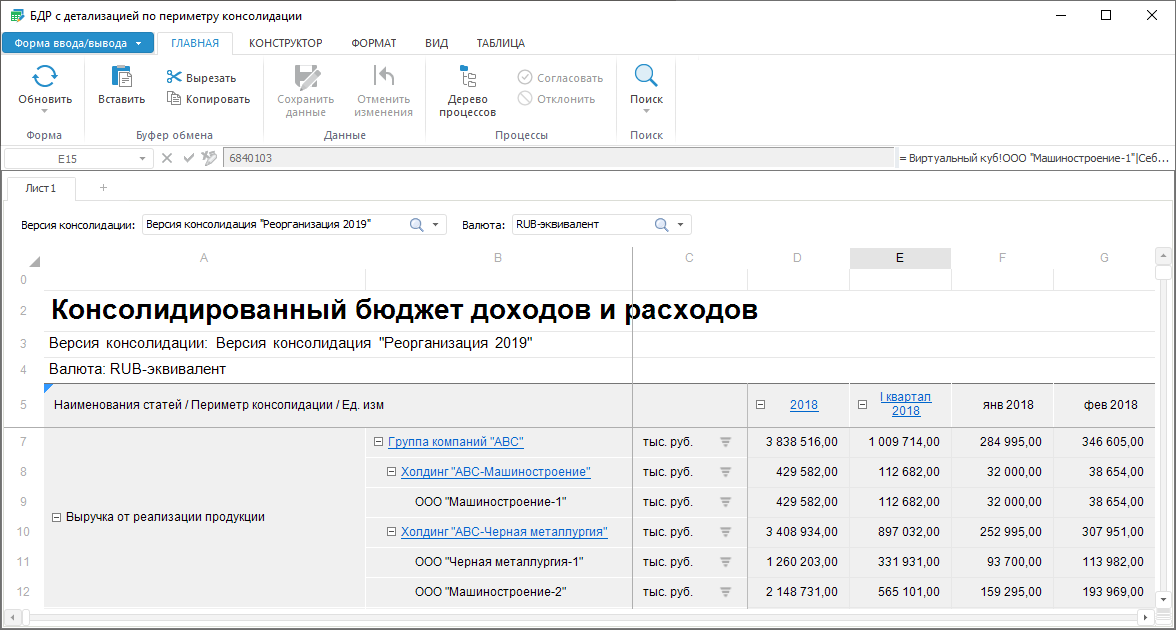This screenshot has width=1176, height=630.
Task: Switch to the КОНСТРУКТОР ribbon tab
Action: (285, 43)
